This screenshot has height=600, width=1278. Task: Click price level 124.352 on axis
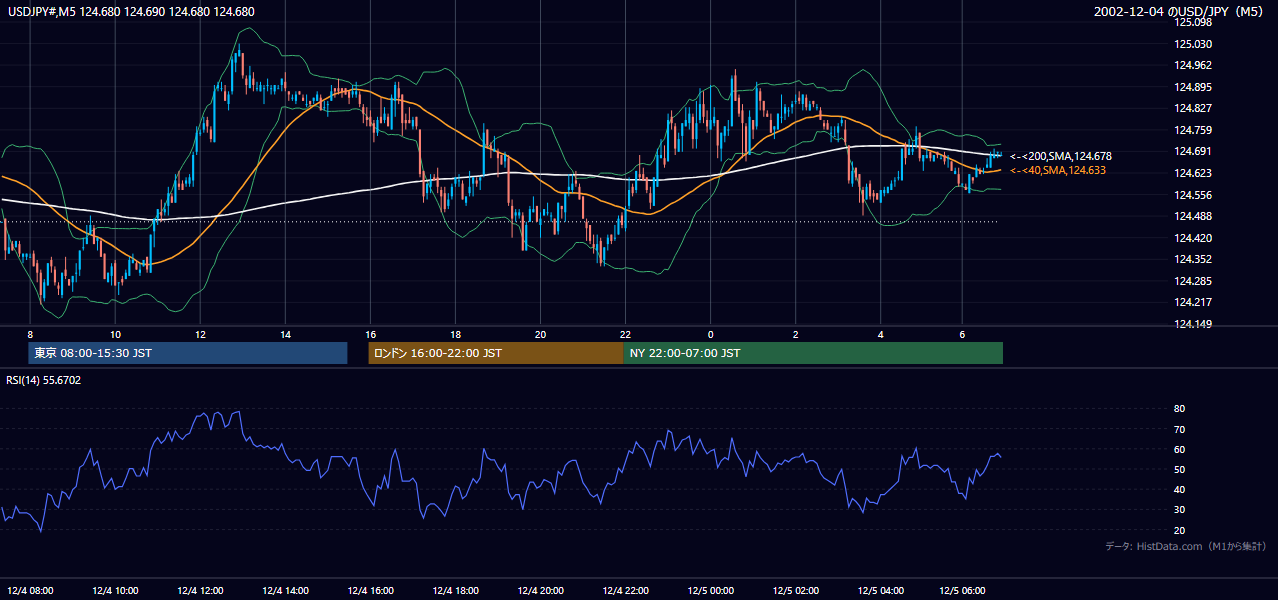tap(1193, 259)
